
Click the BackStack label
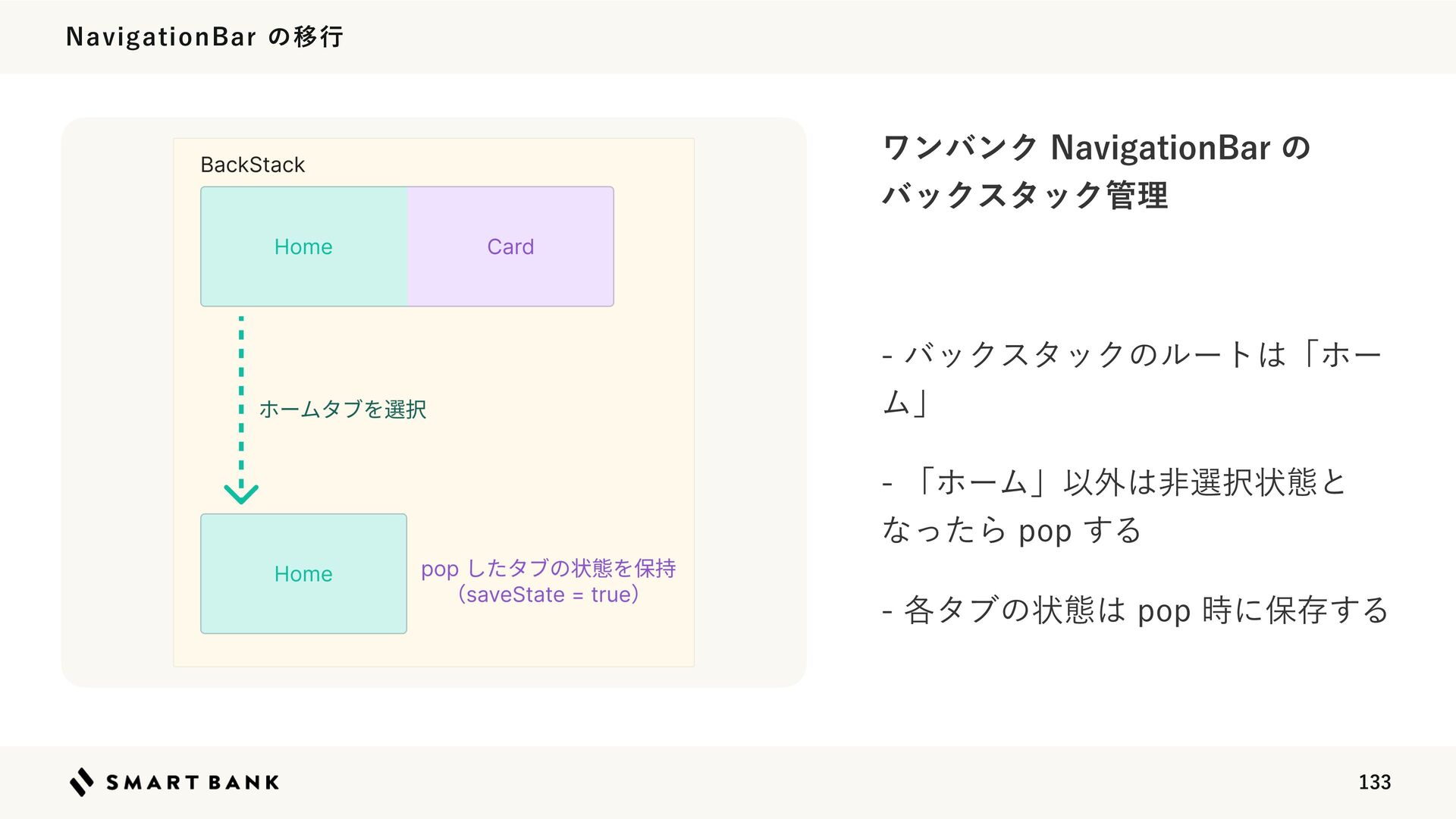(253, 165)
